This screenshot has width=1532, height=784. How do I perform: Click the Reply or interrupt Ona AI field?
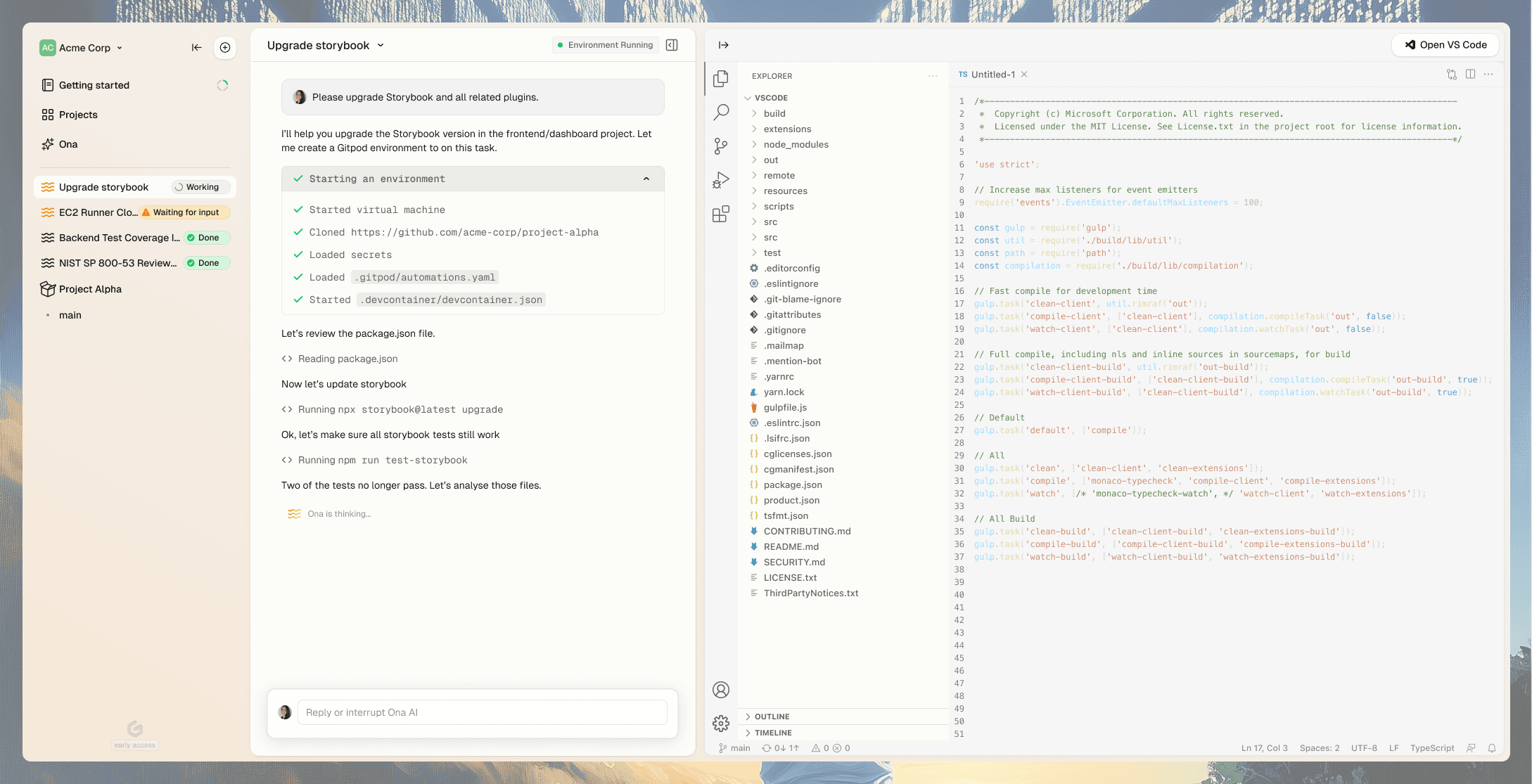click(x=482, y=712)
